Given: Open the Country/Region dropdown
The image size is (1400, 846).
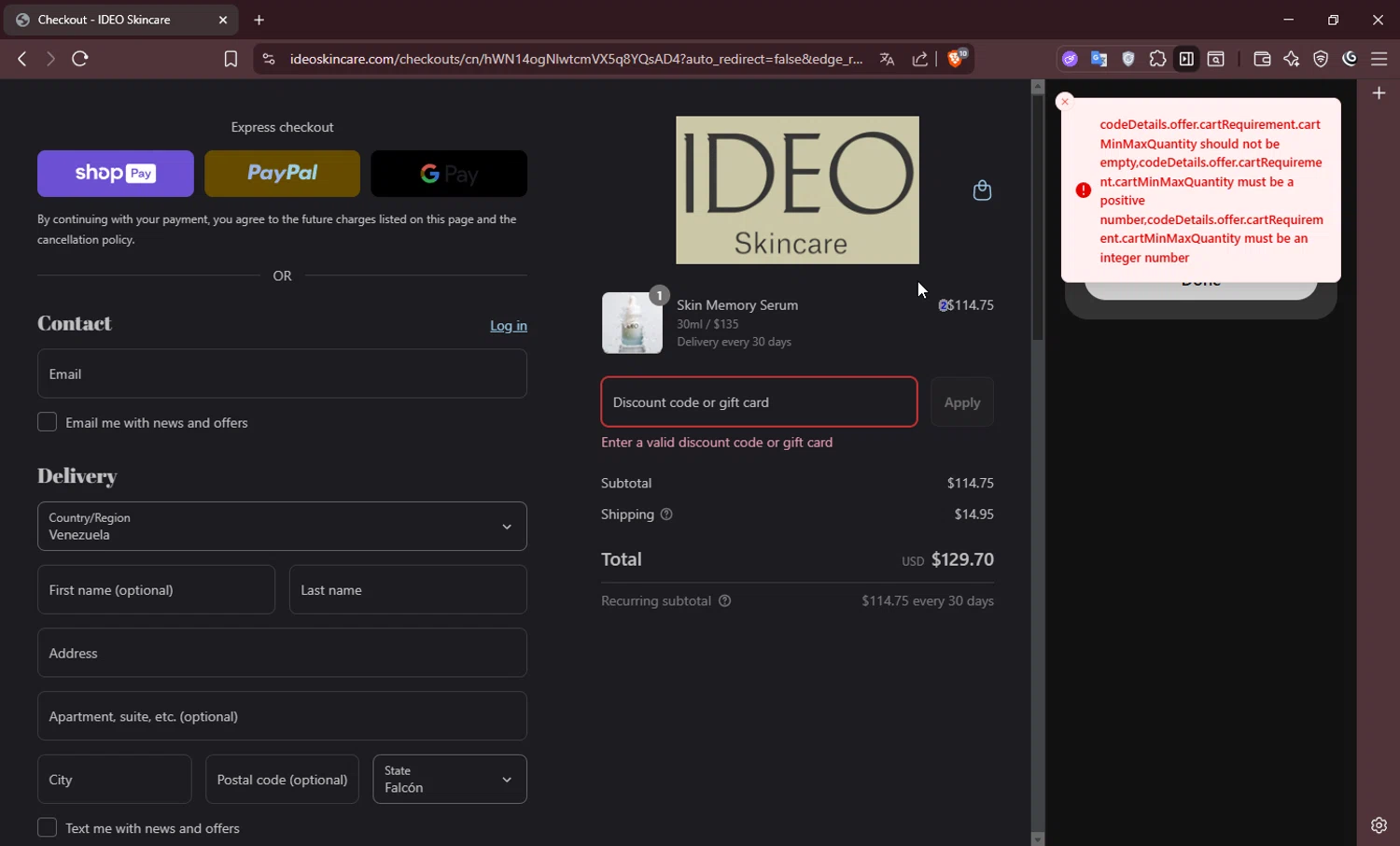Looking at the screenshot, I should click(282, 527).
